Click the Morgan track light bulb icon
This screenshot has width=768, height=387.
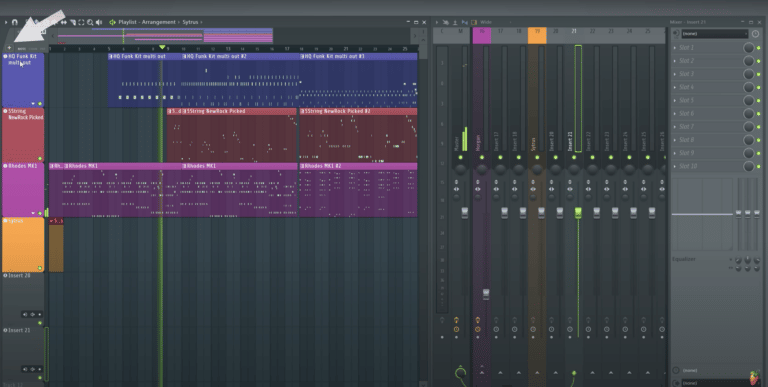coord(478,320)
